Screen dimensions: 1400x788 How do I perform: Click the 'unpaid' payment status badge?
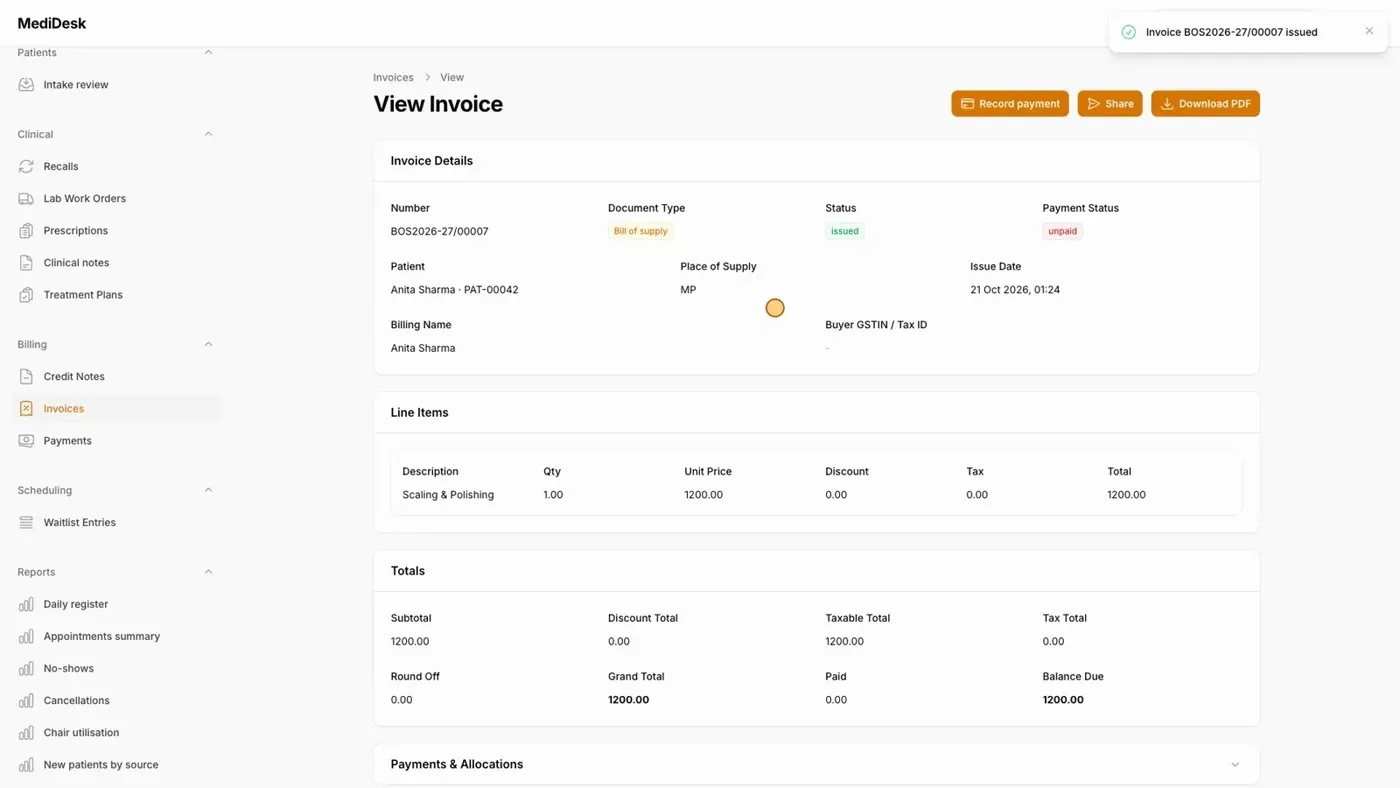pyautogui.click(x=1062, y=231)
